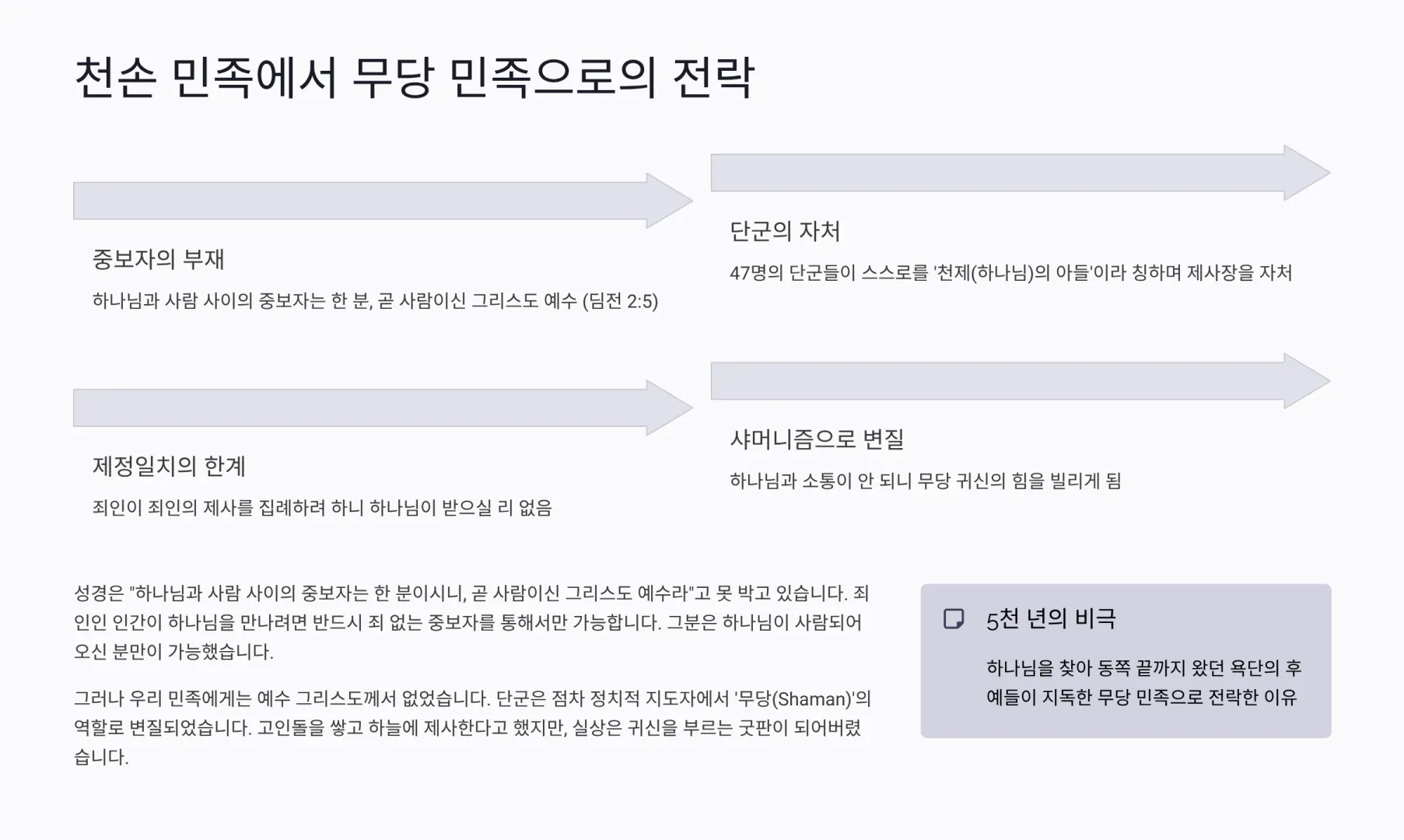Screen dimensions: 1404x840
Task: Click the callout text starting 하나님을 찾아 동쪽
Action: tap(1143, 682)
